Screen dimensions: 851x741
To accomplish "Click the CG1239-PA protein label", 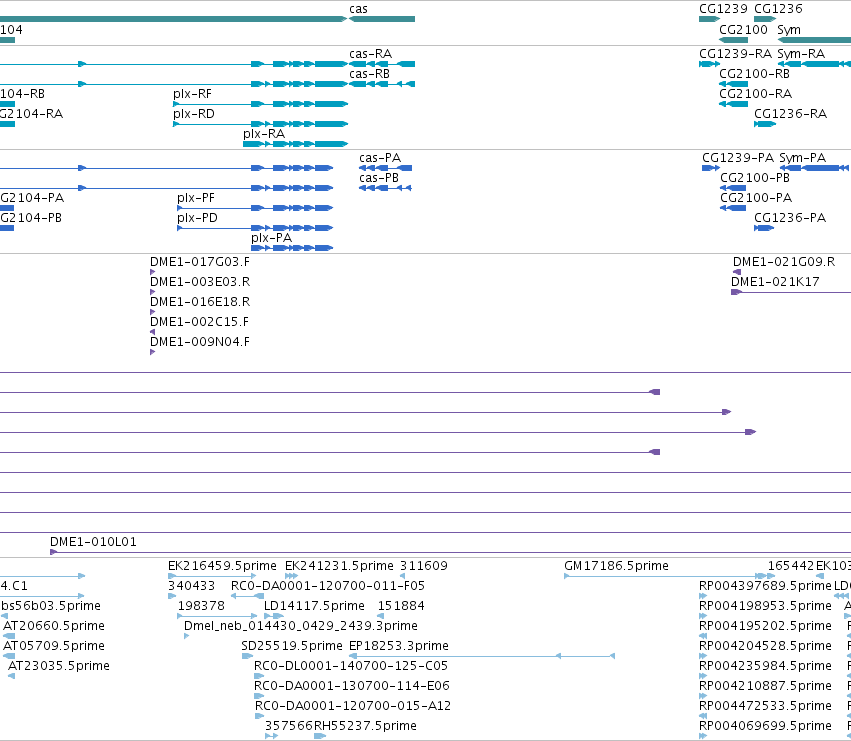I will tap(738, 158).
